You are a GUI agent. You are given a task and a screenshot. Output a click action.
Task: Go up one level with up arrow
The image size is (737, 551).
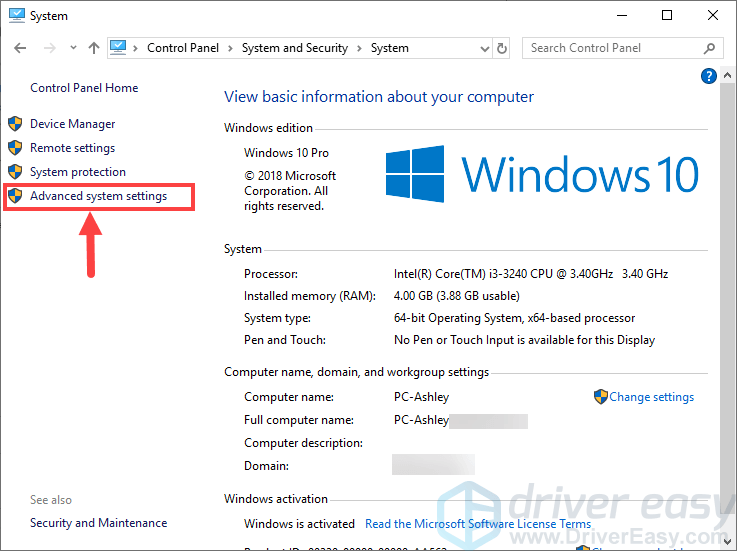point(94,48)
